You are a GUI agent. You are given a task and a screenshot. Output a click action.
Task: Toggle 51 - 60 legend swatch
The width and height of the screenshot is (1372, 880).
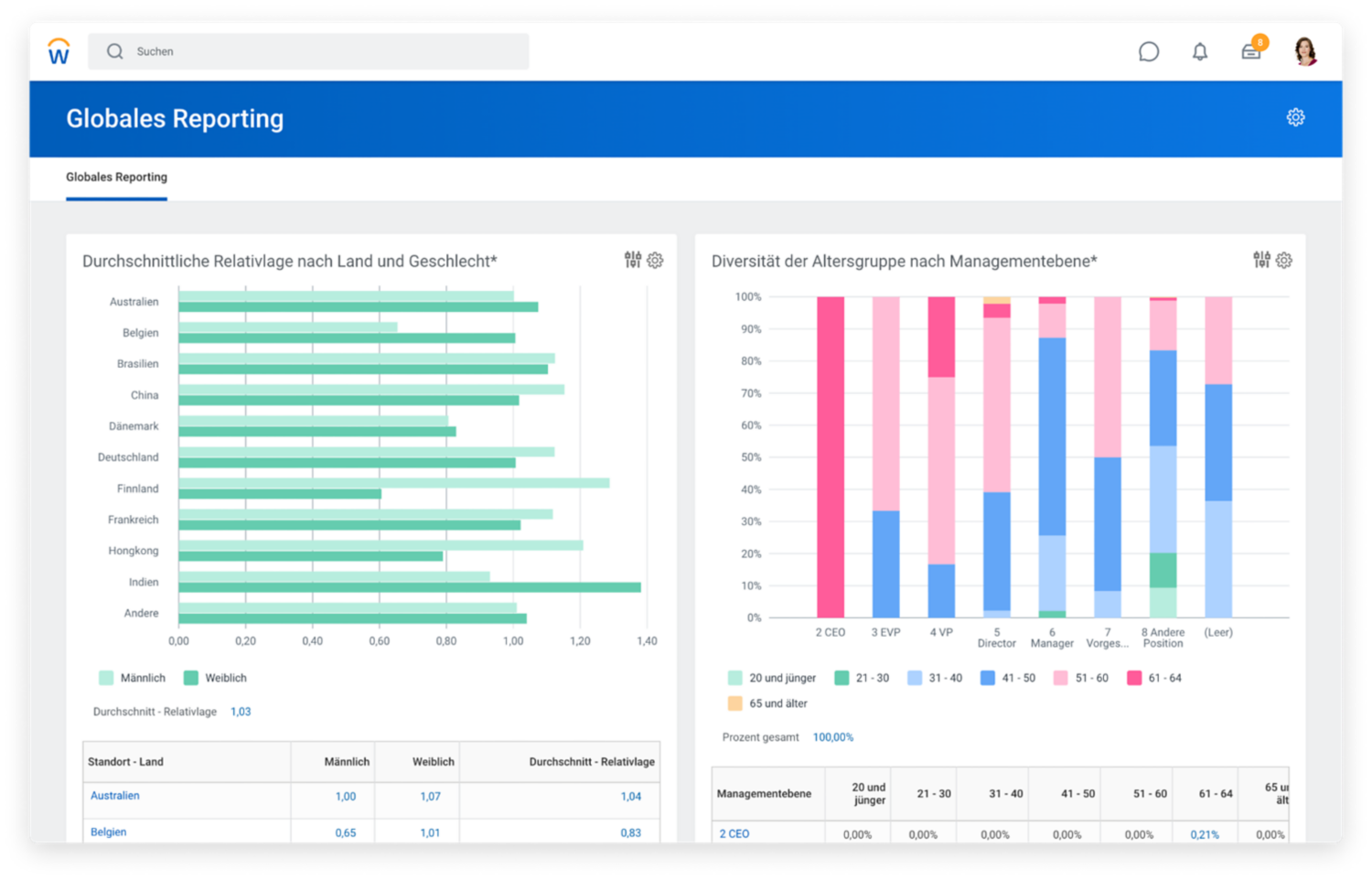tap(1061, 678)
